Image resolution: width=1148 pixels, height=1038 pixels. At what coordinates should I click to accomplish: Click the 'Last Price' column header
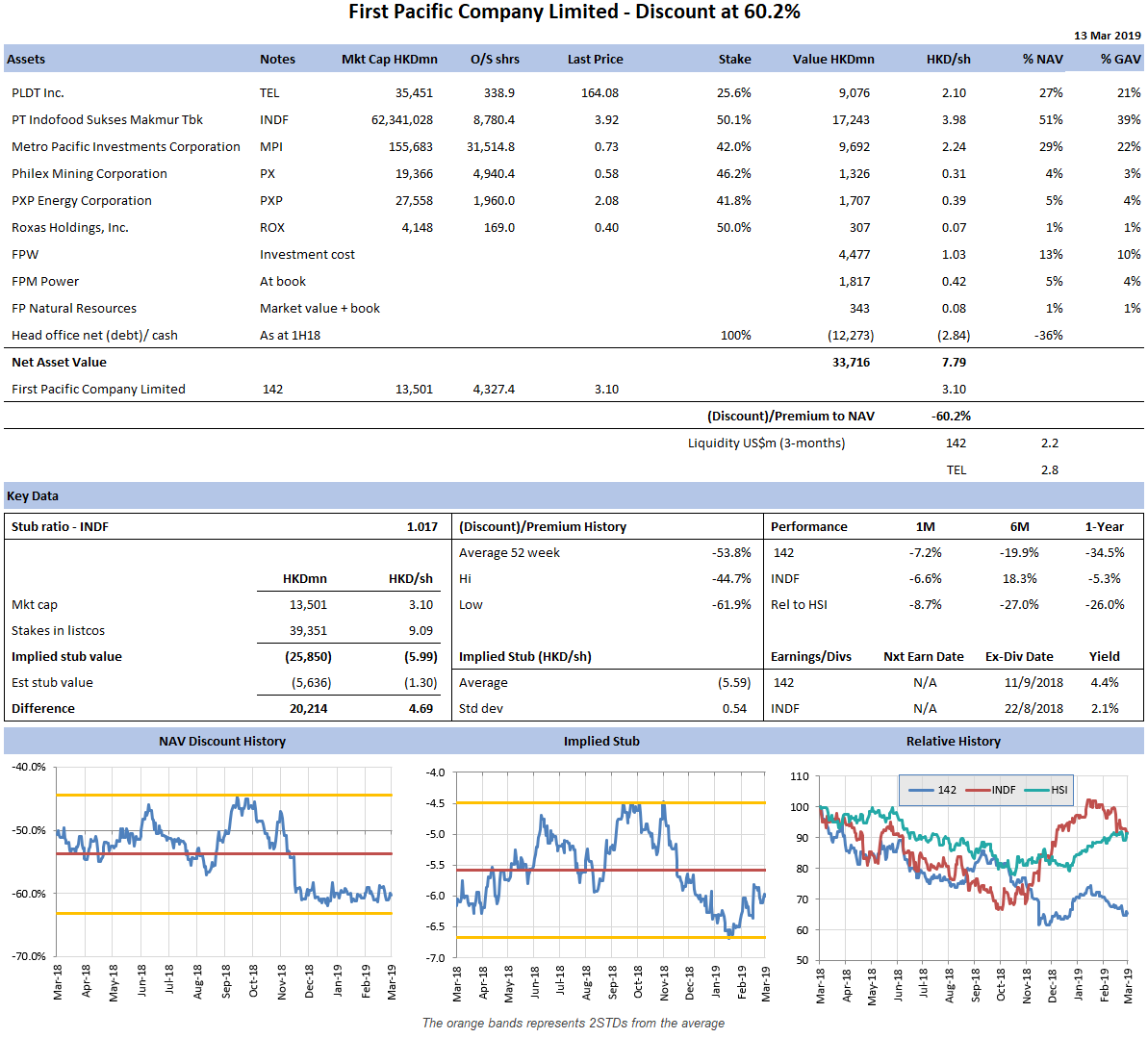click(596, 60)
